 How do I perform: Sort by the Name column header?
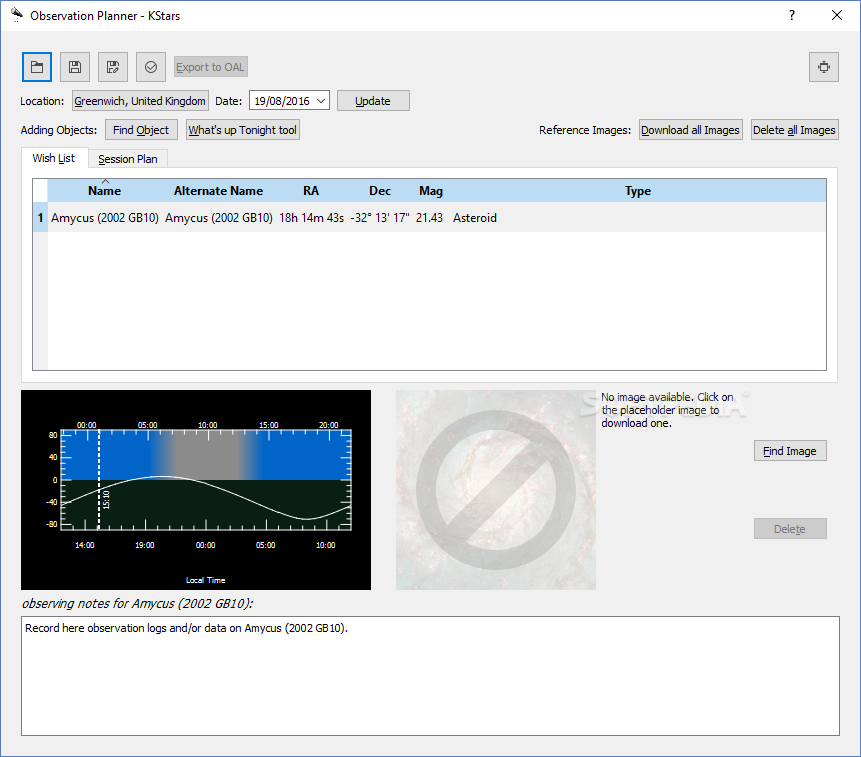(x=104, y=190)
